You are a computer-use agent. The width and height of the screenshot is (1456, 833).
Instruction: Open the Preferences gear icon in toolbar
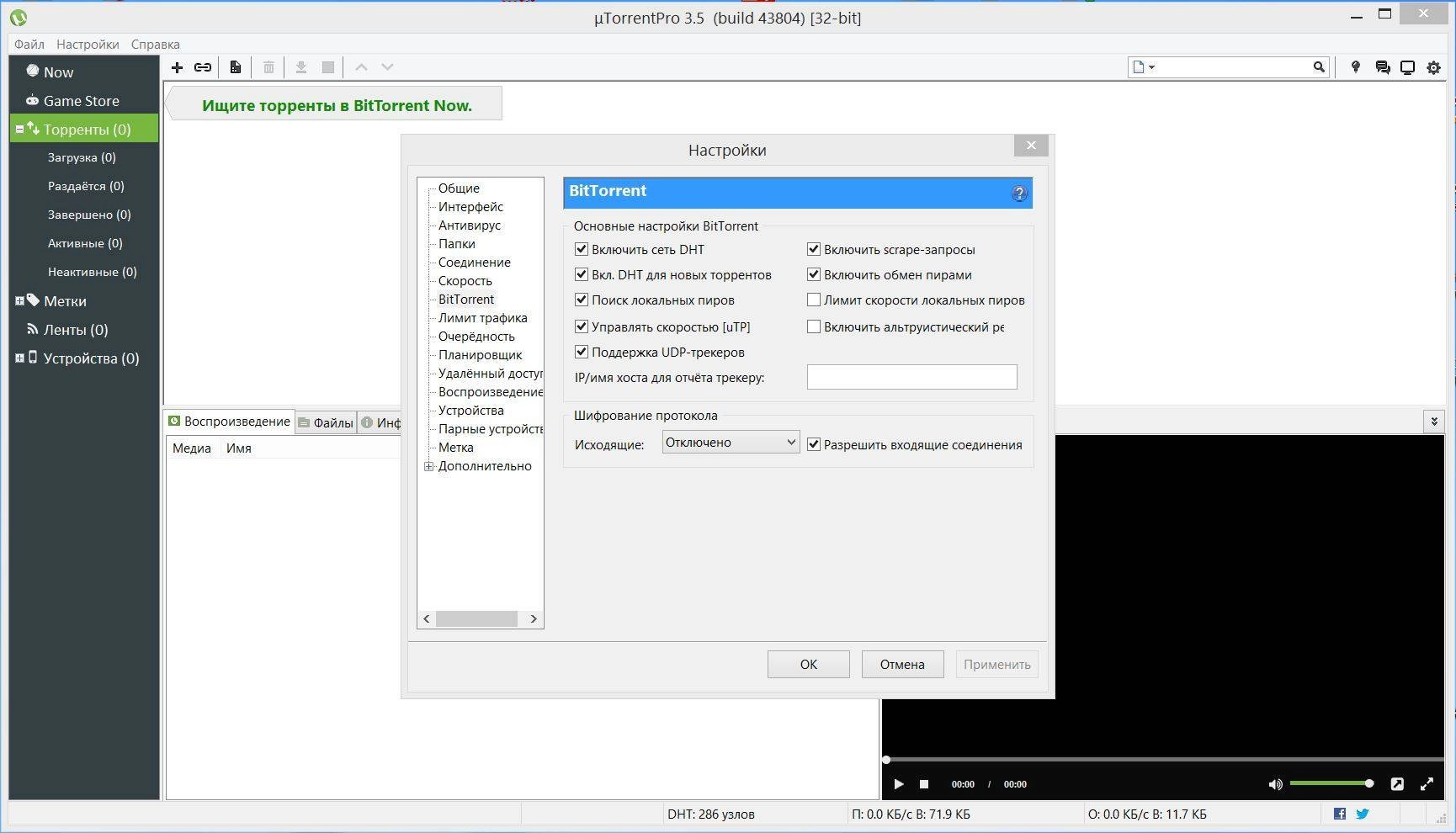click(1433, 66)
